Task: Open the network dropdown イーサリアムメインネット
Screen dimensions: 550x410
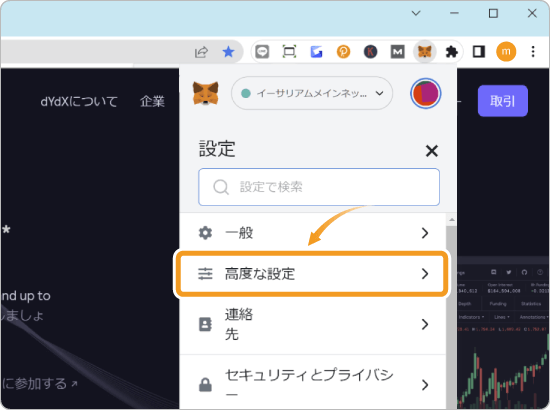Action: (312, 93)
